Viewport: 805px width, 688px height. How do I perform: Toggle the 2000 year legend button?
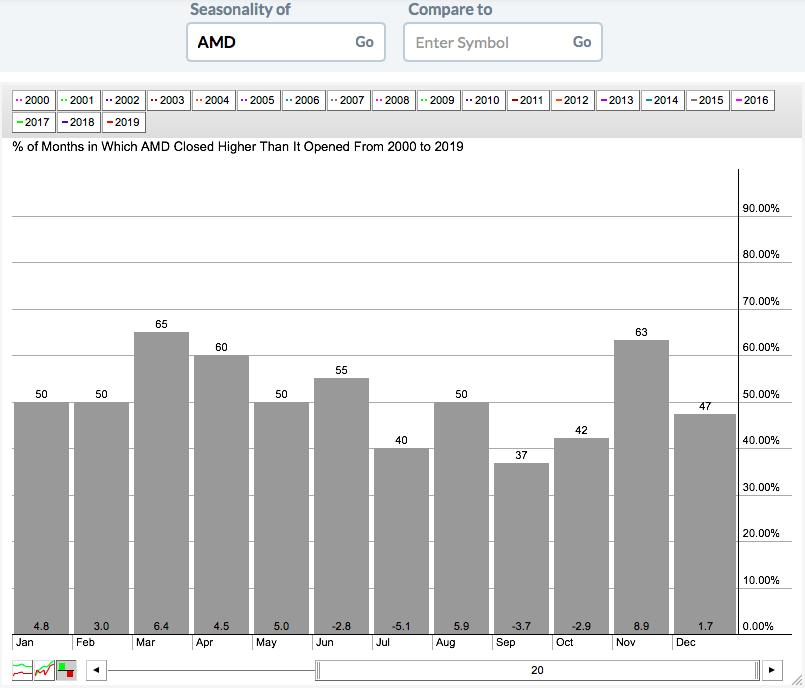point(33,100)
